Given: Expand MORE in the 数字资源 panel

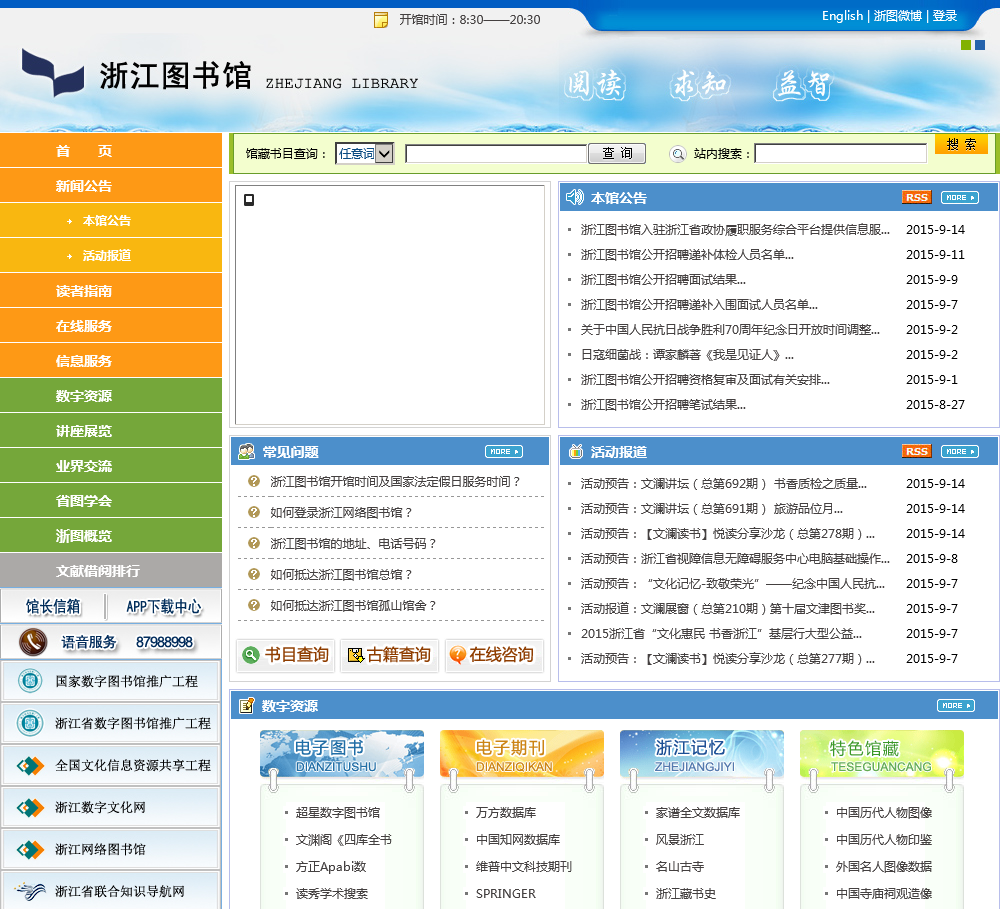Looking at the screenshot, I should [955, 706].
